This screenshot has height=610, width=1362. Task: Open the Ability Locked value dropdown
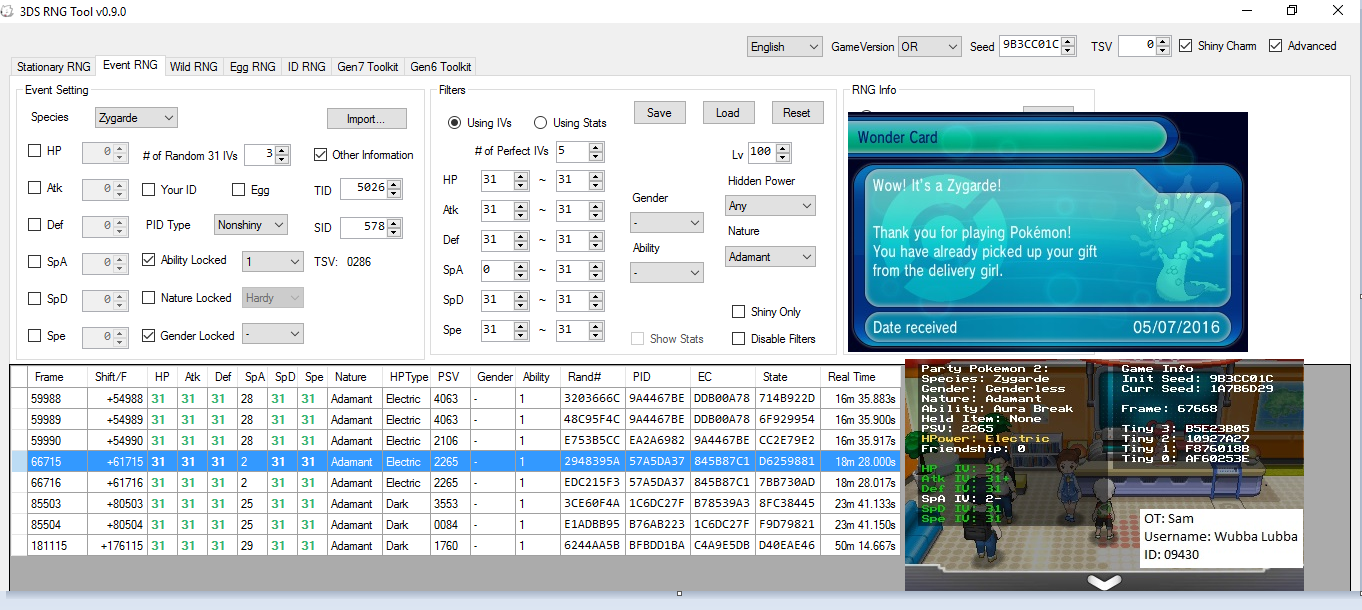[272, 261]
